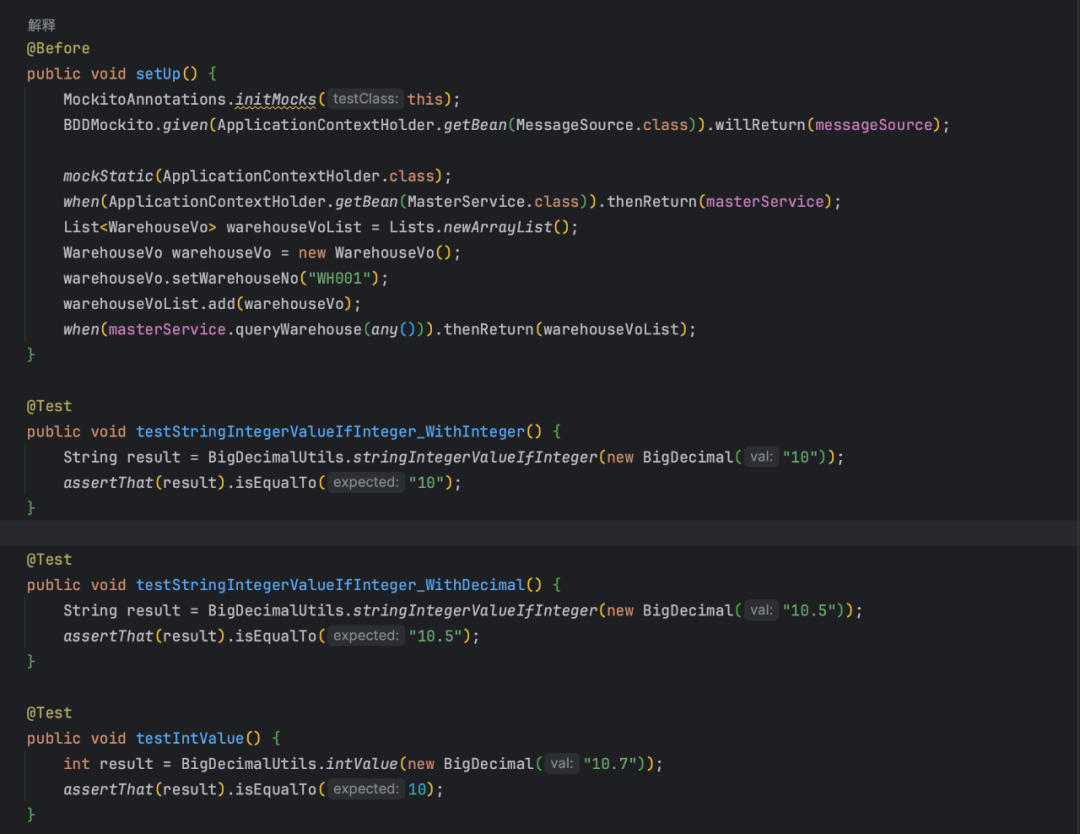Click the Lists.newArrayList call
This screenshot has height=834, width=1080.
479,227
